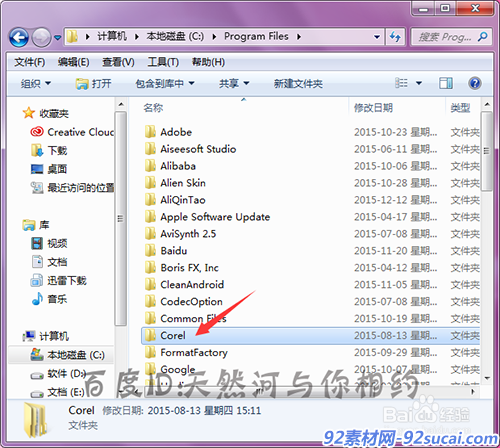Select 下载 in favorites

49,150
